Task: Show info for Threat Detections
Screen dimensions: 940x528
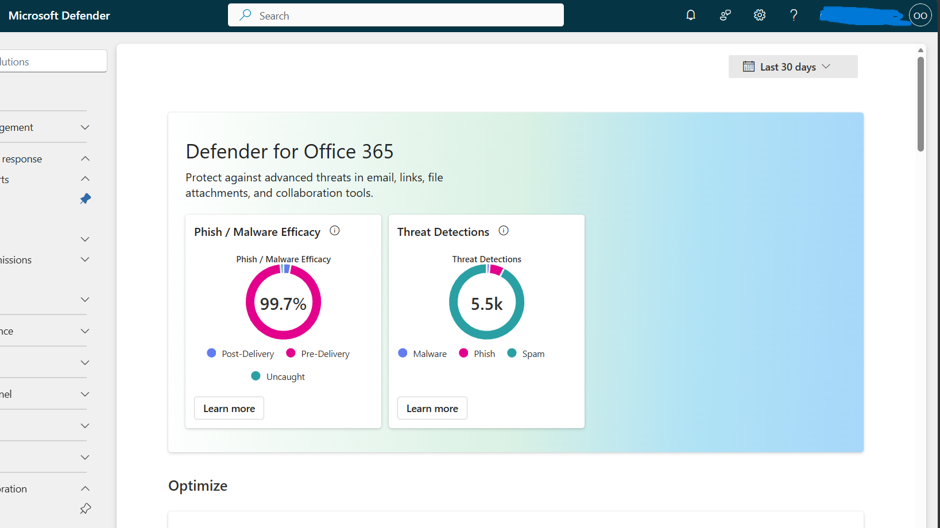Action: pos(504,231)
